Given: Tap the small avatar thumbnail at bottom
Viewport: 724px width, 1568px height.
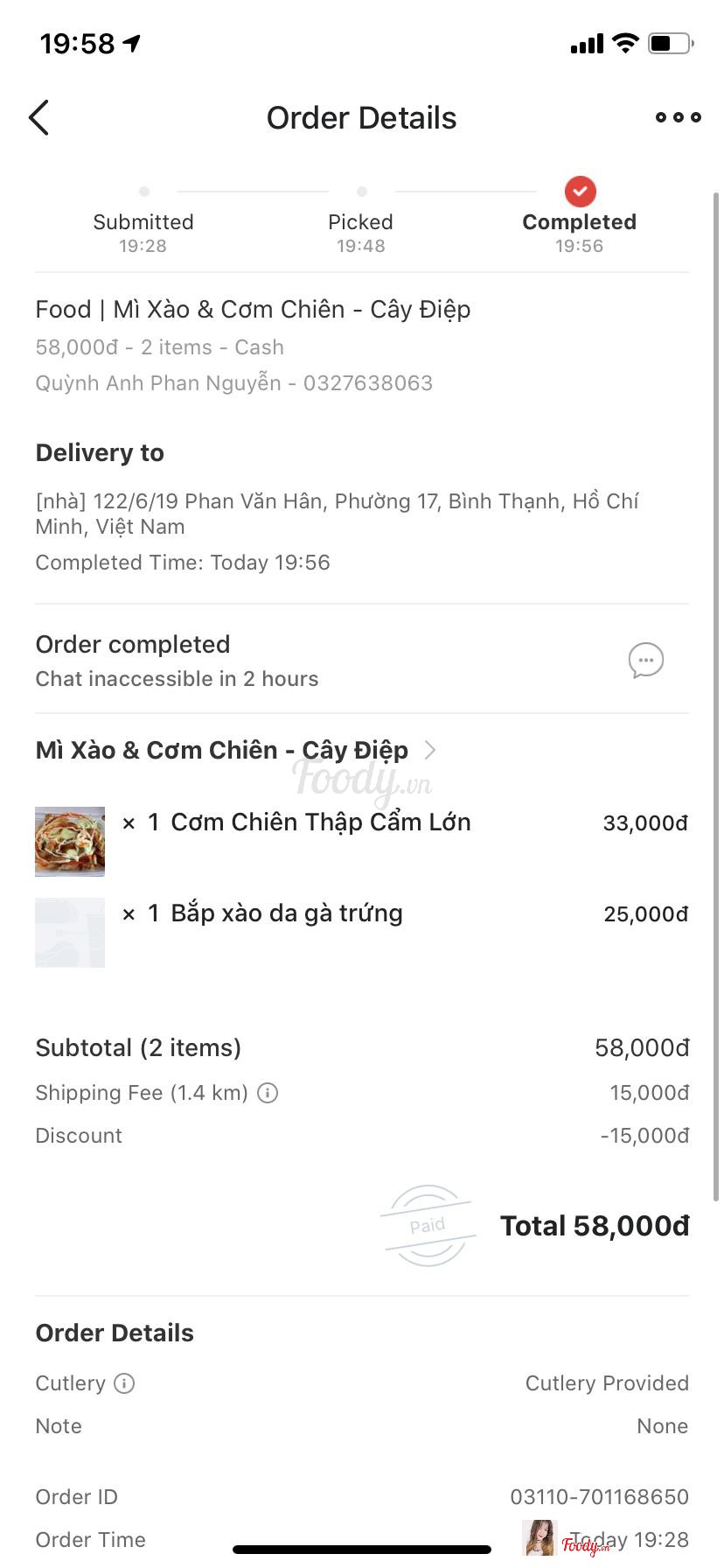Looking at the screenshot, I should [539, 1538].
